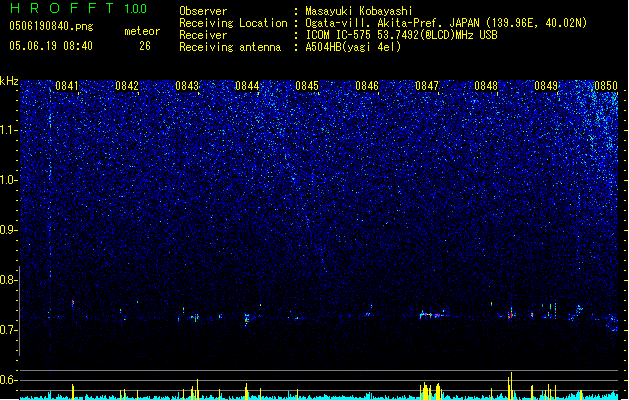Click the 0846 time marker
Image resolution: width=629 pixels, height=400 pixels.
[367, 86]
